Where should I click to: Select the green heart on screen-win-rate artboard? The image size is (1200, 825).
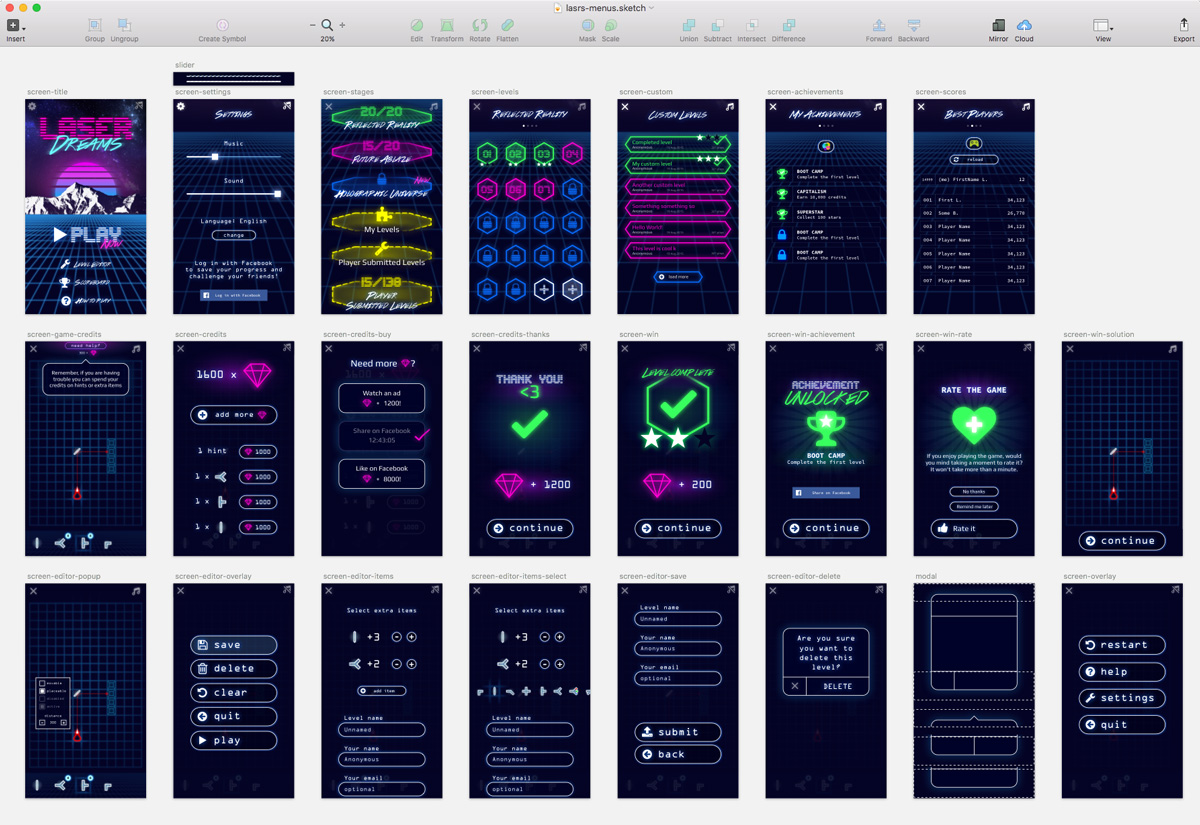tap(973, 424)
